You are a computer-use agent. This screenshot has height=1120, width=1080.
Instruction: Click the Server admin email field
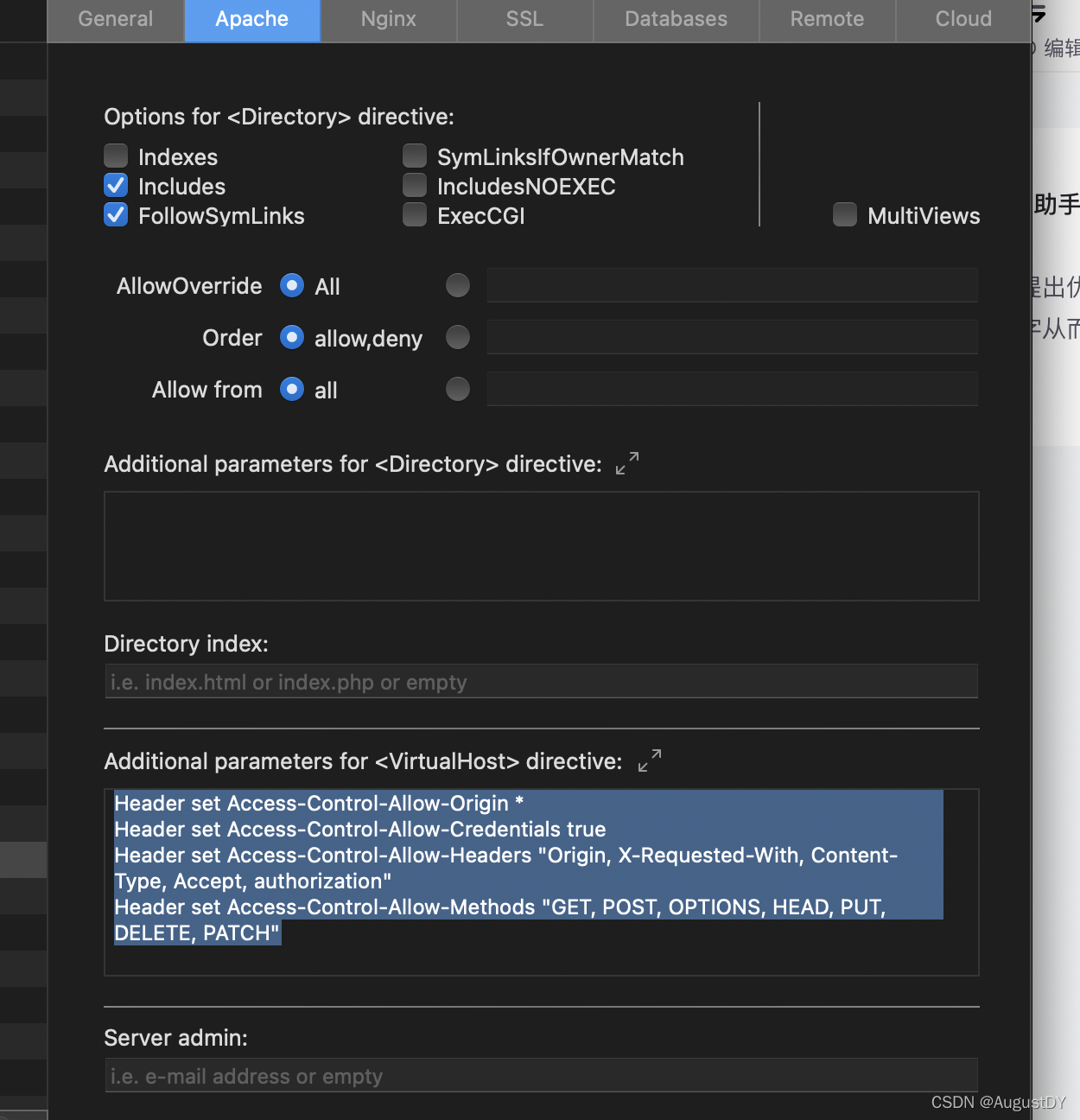point(541,1075)
